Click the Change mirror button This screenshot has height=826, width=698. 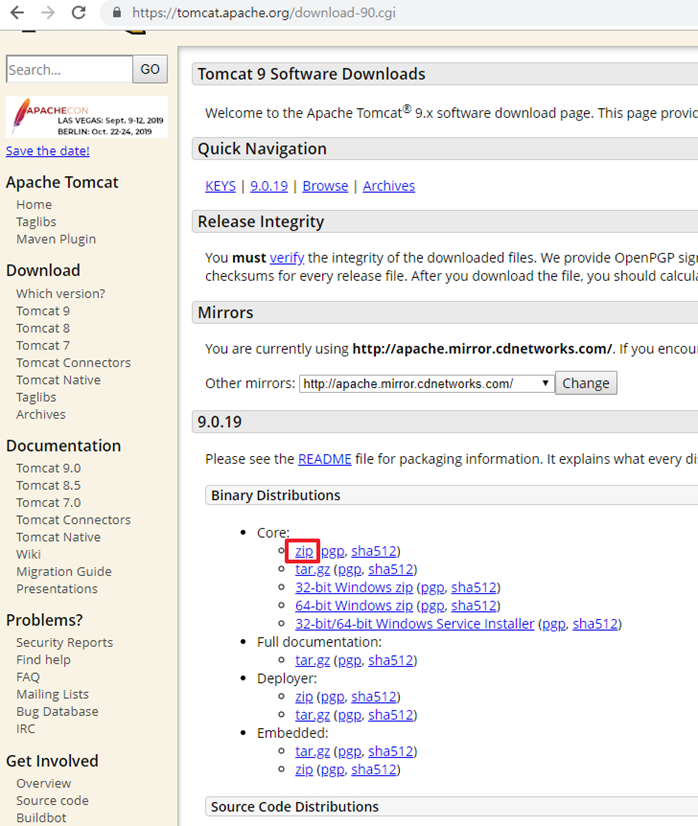(586, 383)
